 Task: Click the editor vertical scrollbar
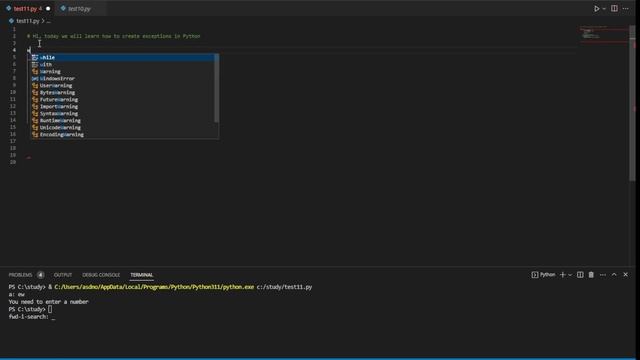632,102
